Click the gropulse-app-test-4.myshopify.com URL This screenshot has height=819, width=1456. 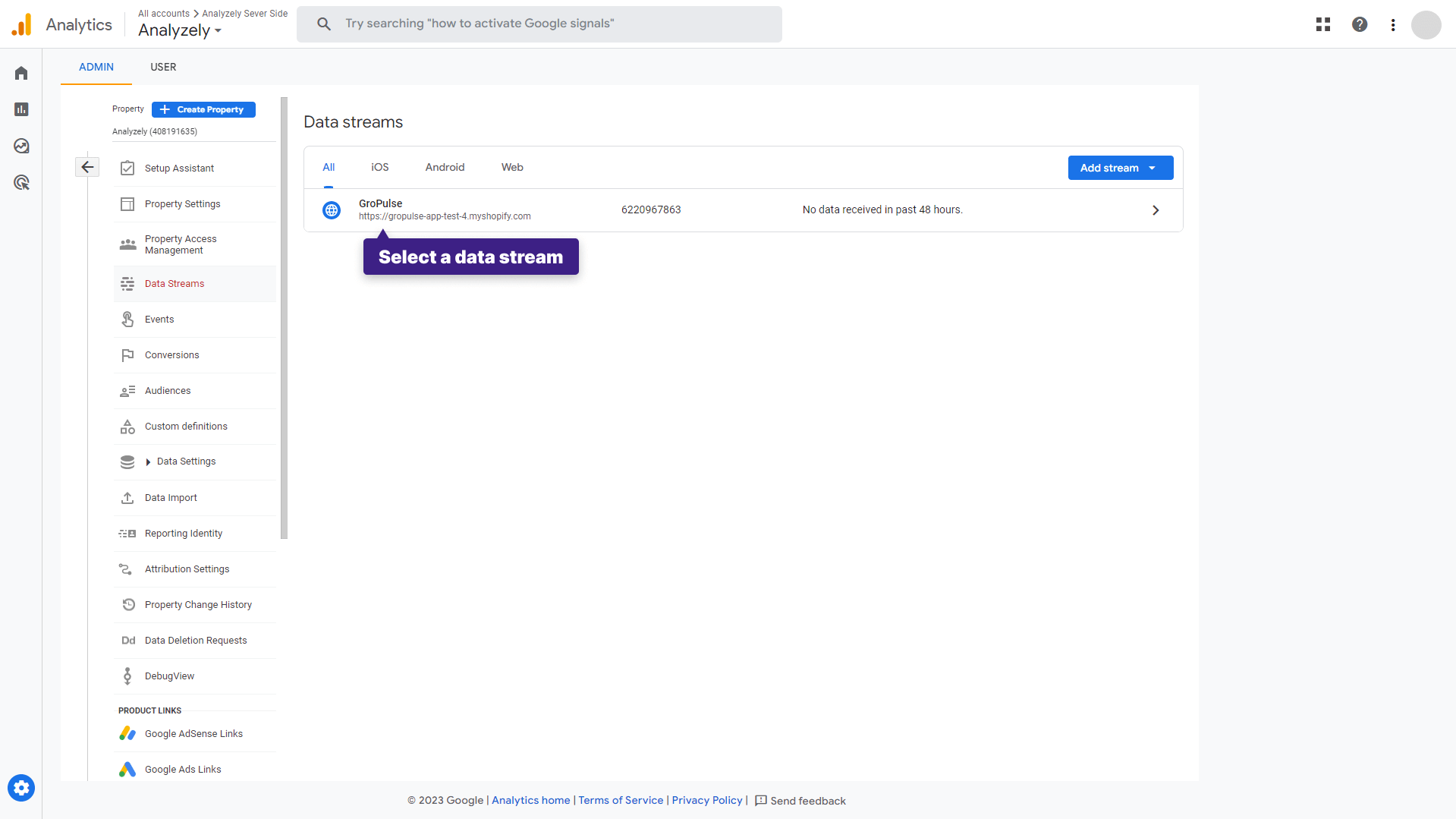[x=445, y=216]
